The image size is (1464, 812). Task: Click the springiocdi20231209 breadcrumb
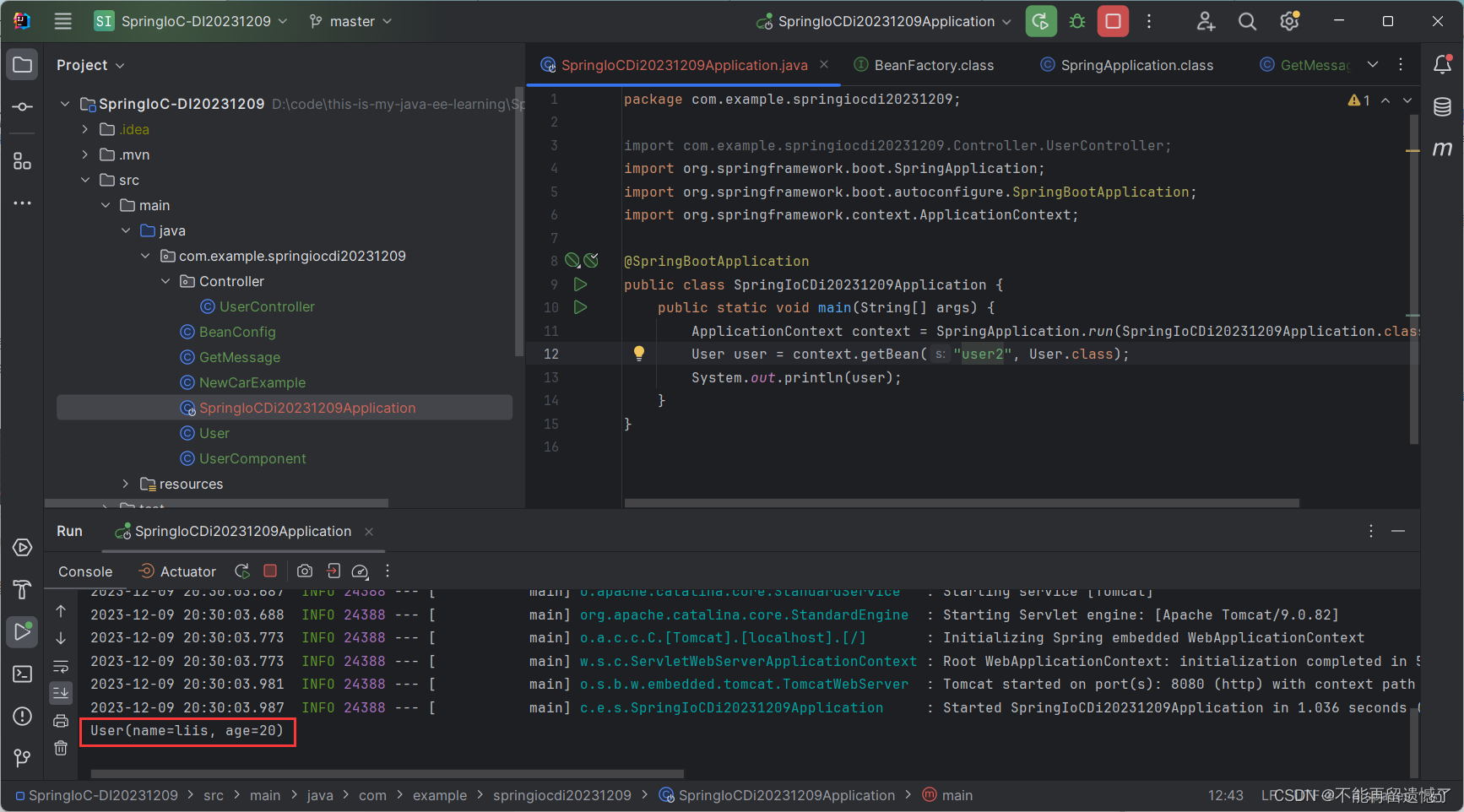pyautogui.click(x=562, y=795)
